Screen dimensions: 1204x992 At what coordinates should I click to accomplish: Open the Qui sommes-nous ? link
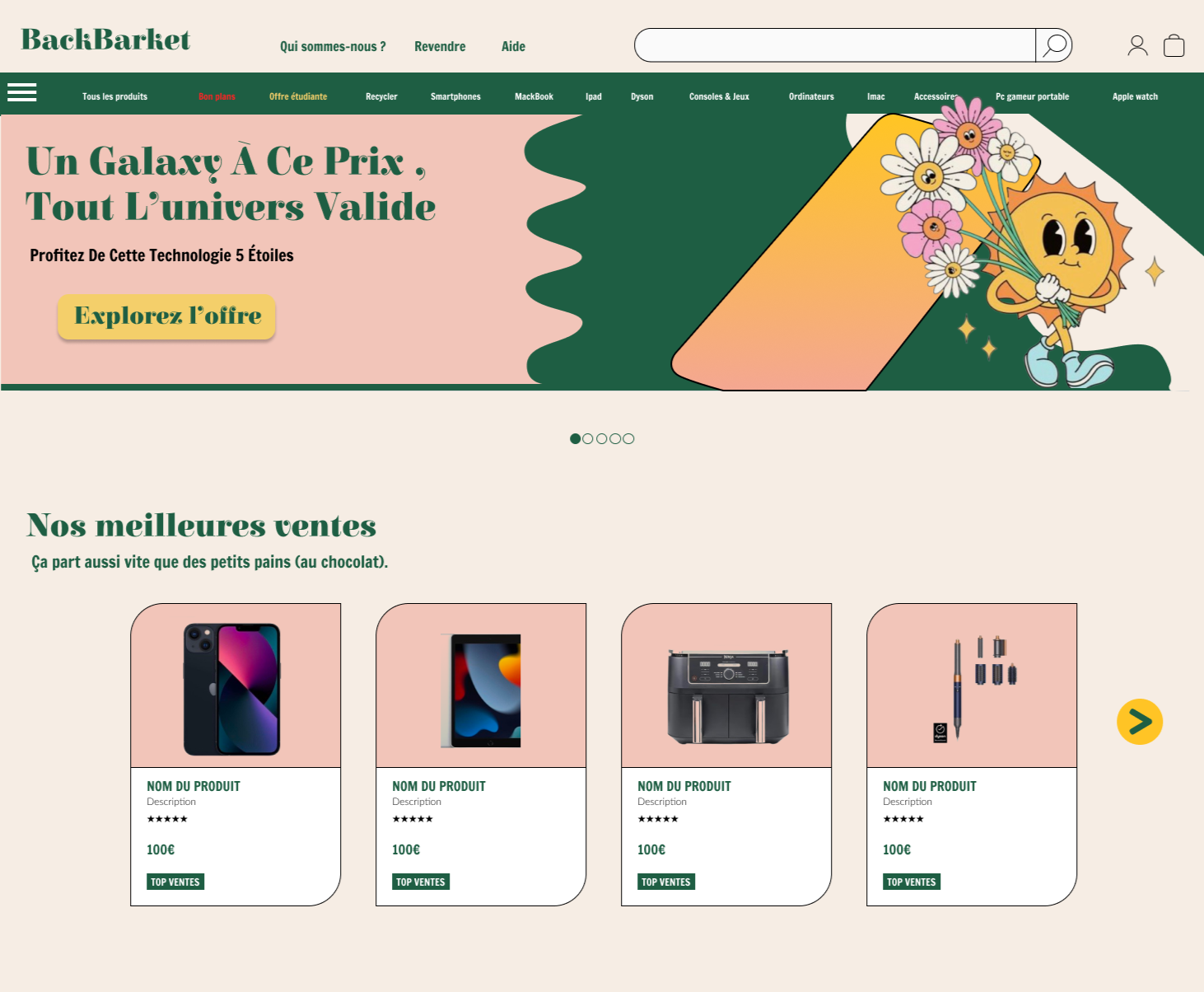(x=333, y=46)
